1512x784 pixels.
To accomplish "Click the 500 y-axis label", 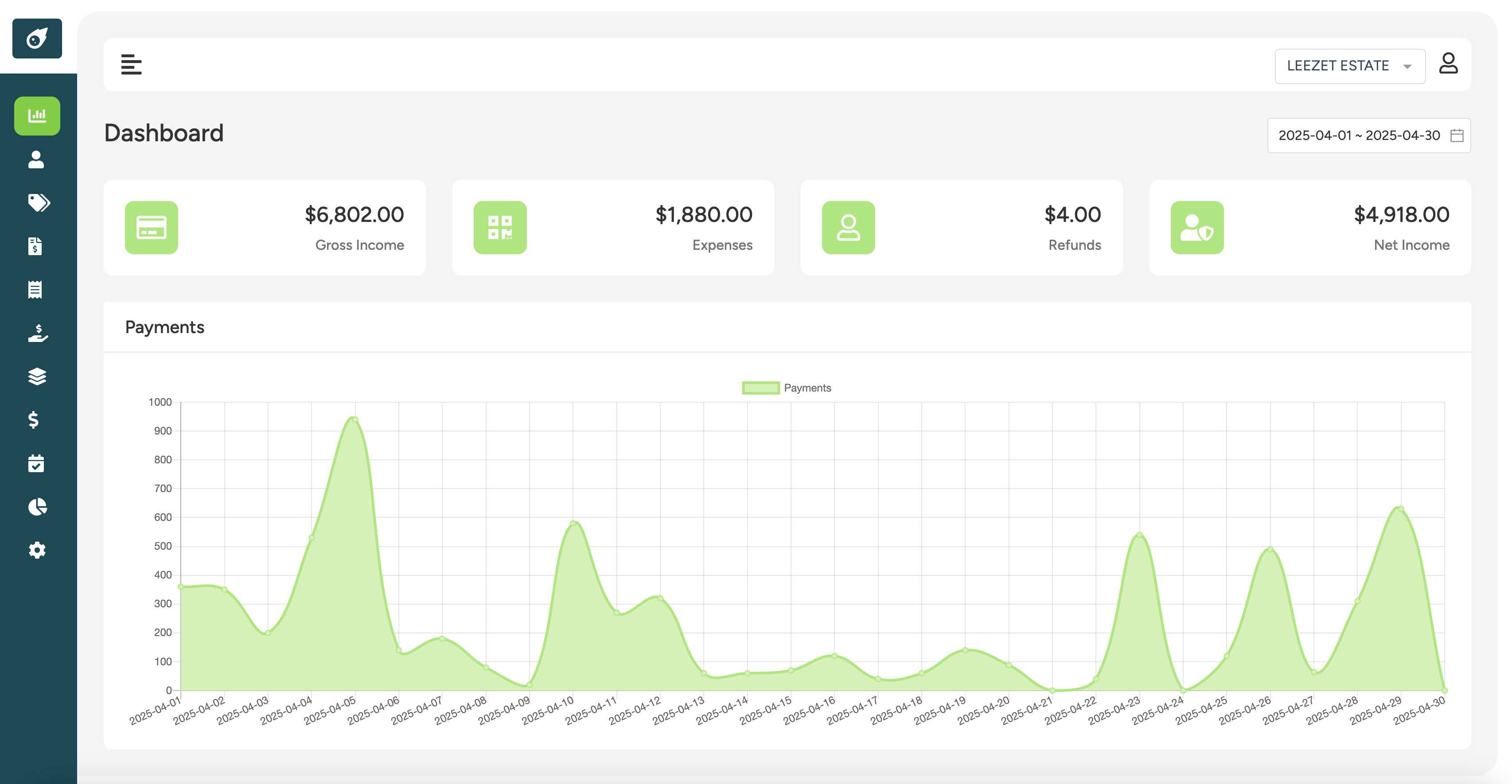I will coord(163,546).
